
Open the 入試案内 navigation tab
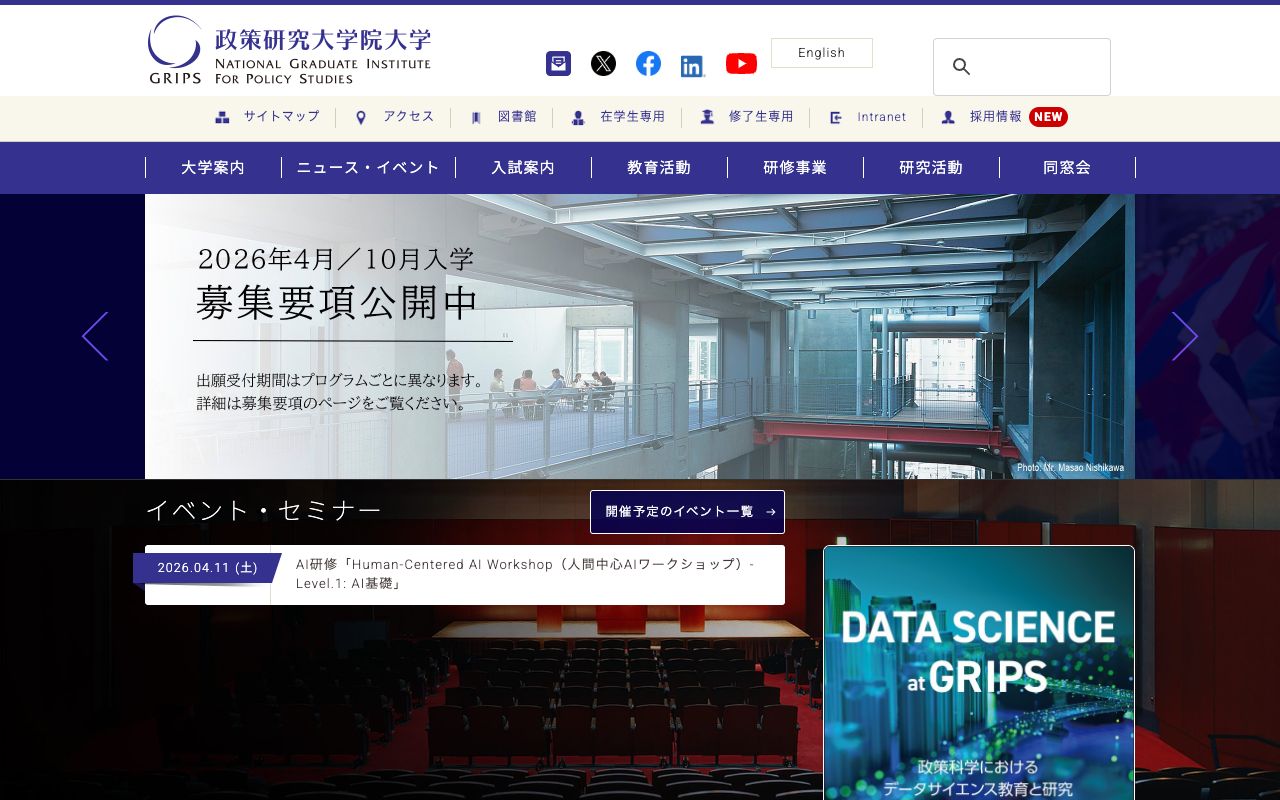523,167
